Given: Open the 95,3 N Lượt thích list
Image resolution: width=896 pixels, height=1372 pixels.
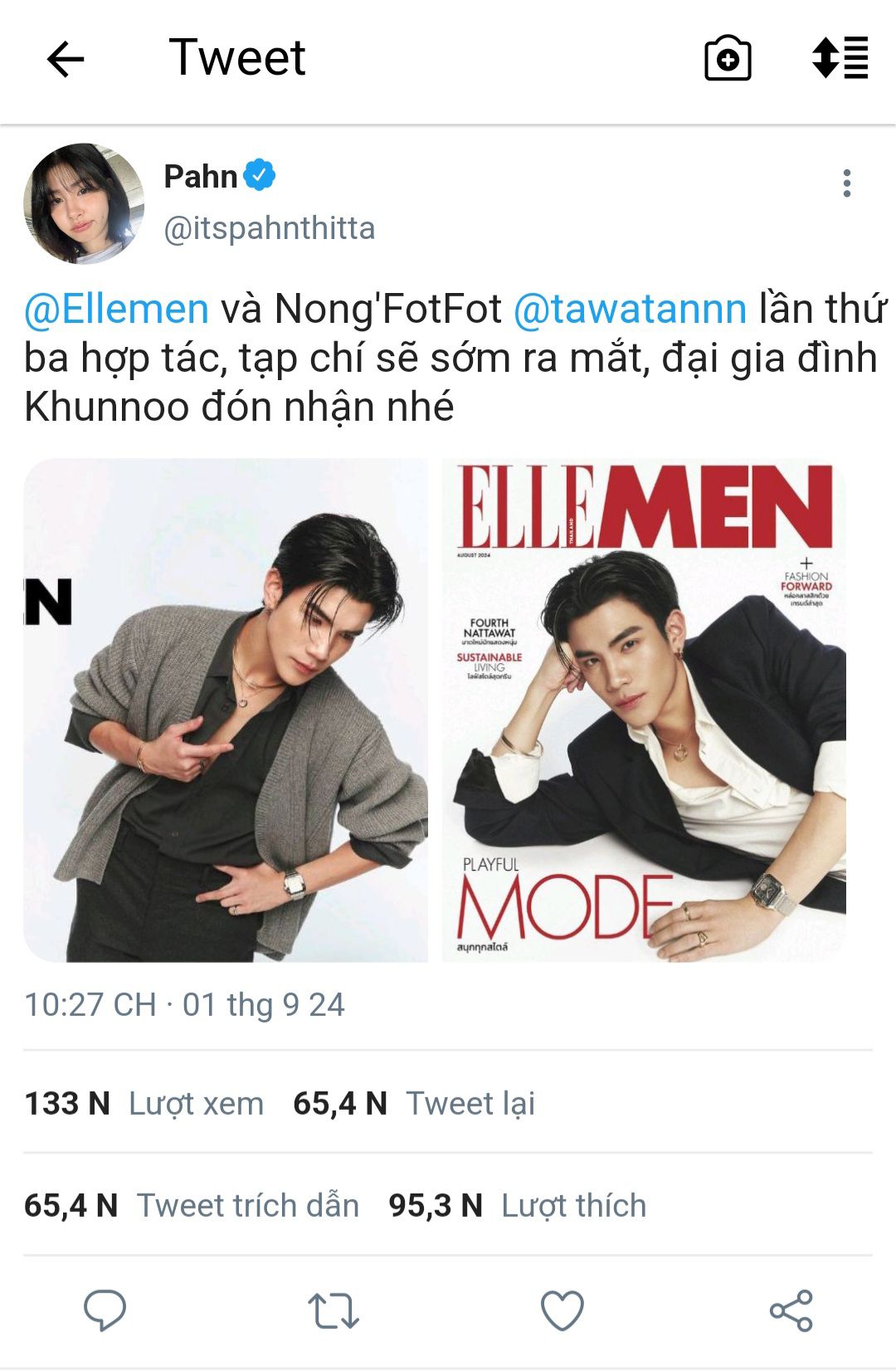Looking at the screenshot, I should pos(518,1205).
